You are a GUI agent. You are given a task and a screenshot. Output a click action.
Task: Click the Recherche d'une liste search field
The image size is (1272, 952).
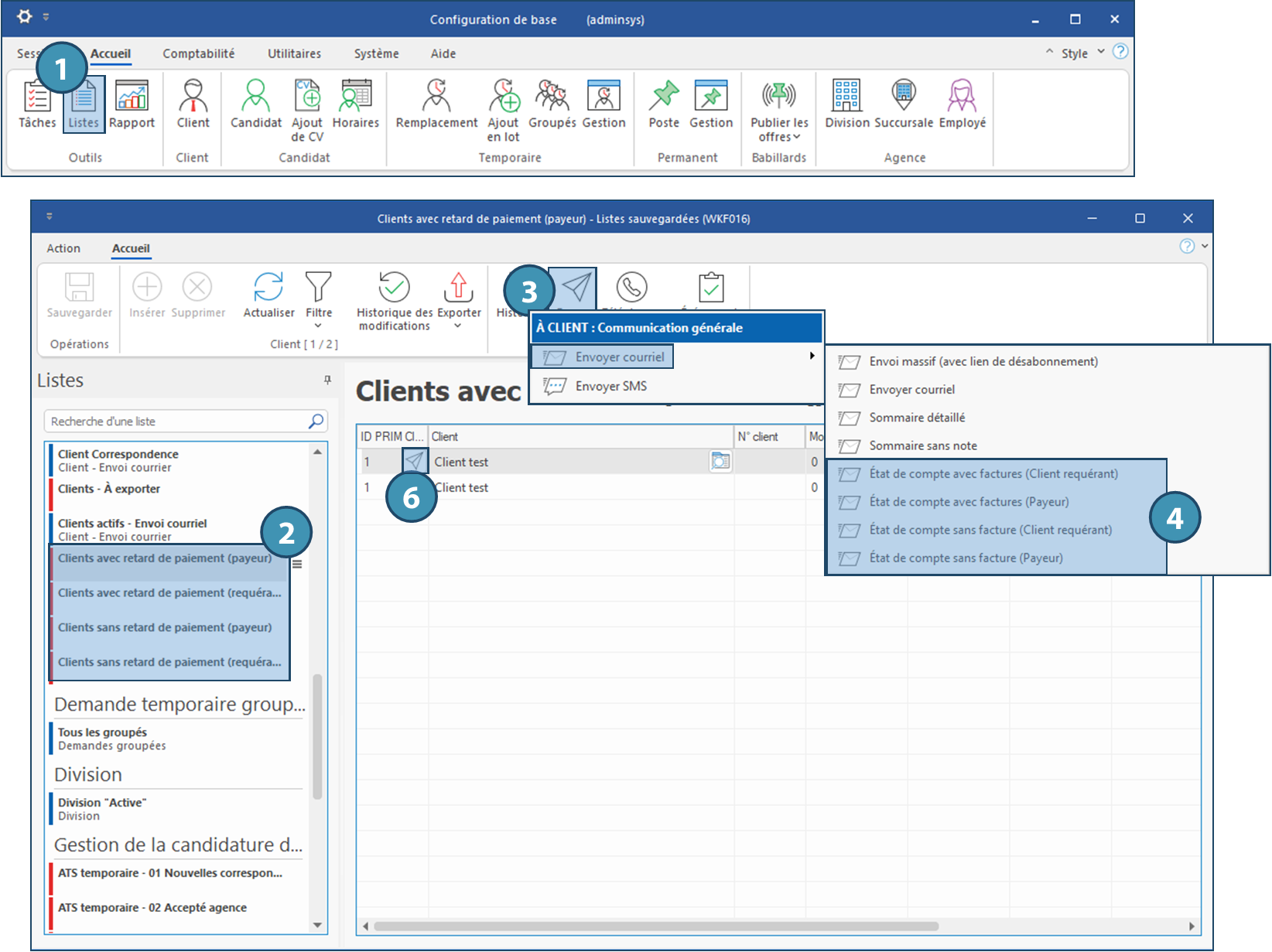coord(176,421)
